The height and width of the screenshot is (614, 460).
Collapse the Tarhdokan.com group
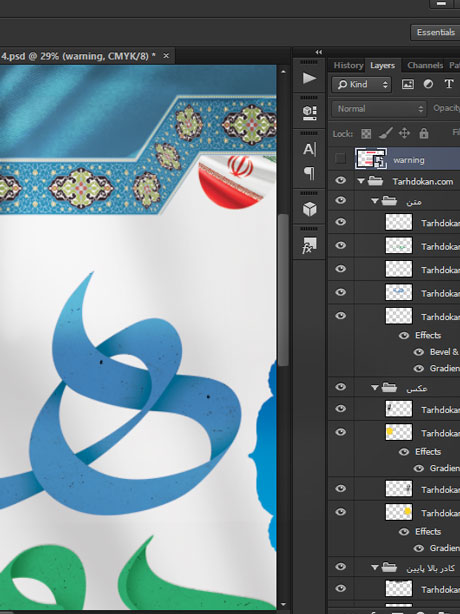point(361,181)
